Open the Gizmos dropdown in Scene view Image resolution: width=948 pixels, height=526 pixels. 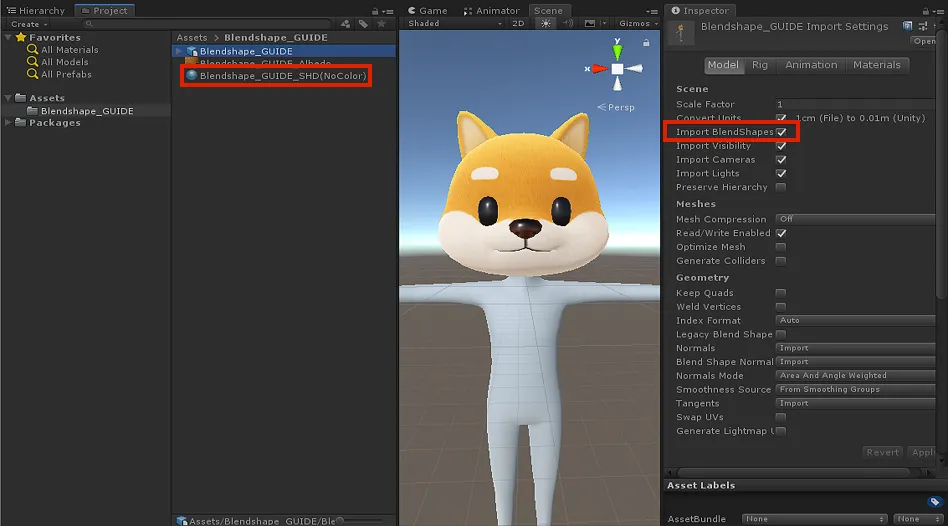638,24
